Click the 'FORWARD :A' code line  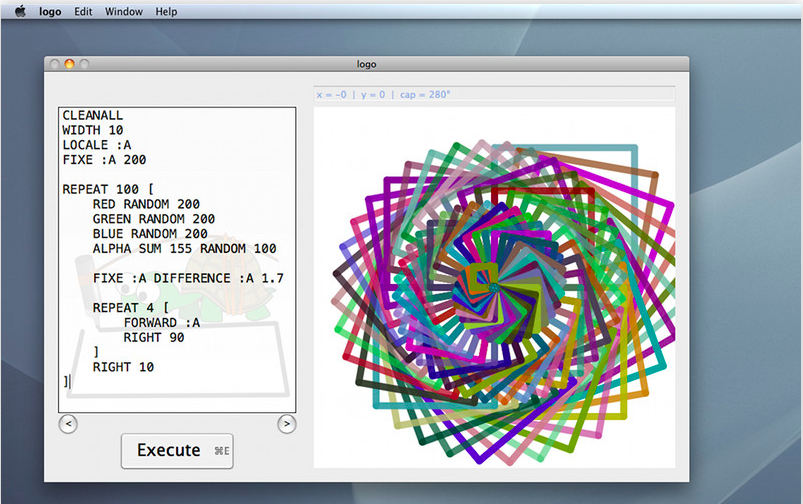162,323
